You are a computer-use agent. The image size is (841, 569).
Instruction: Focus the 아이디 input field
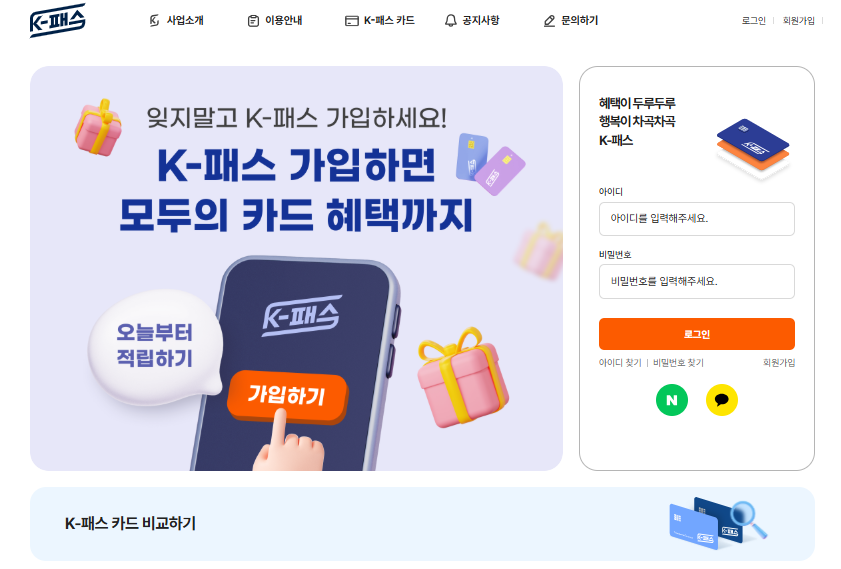coord(696,219)
